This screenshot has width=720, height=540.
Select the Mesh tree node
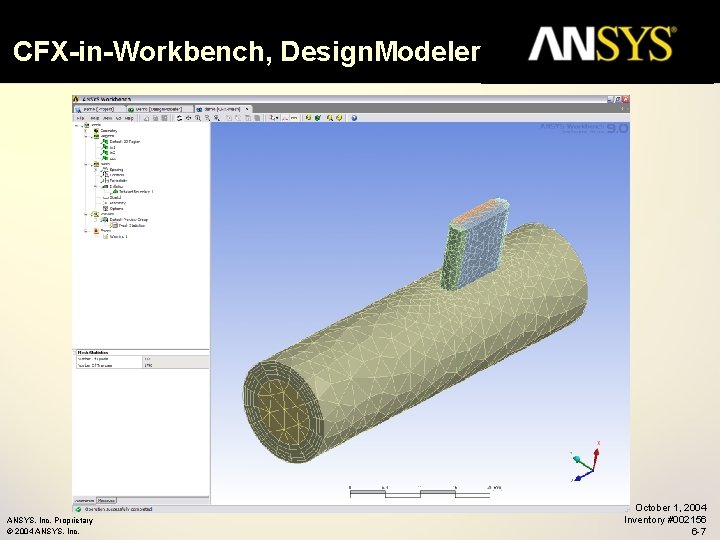point(105,164)
